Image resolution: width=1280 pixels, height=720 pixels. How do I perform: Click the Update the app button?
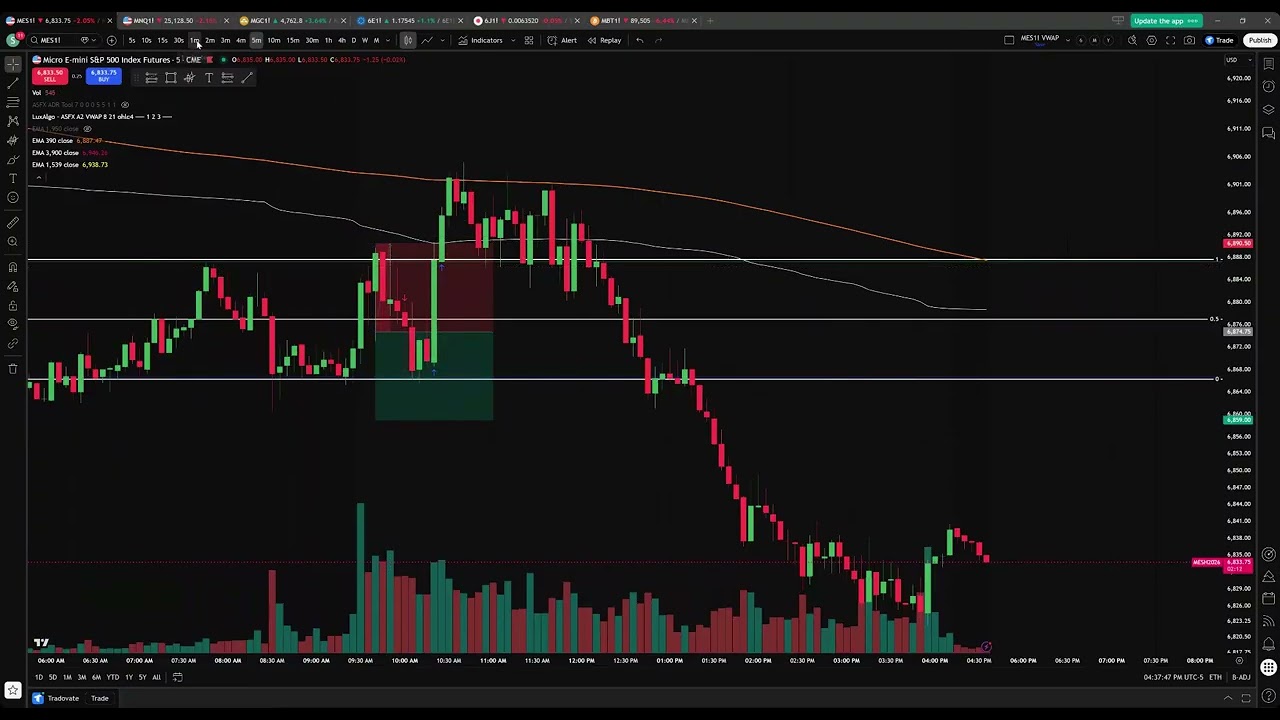pos(1165,20)
